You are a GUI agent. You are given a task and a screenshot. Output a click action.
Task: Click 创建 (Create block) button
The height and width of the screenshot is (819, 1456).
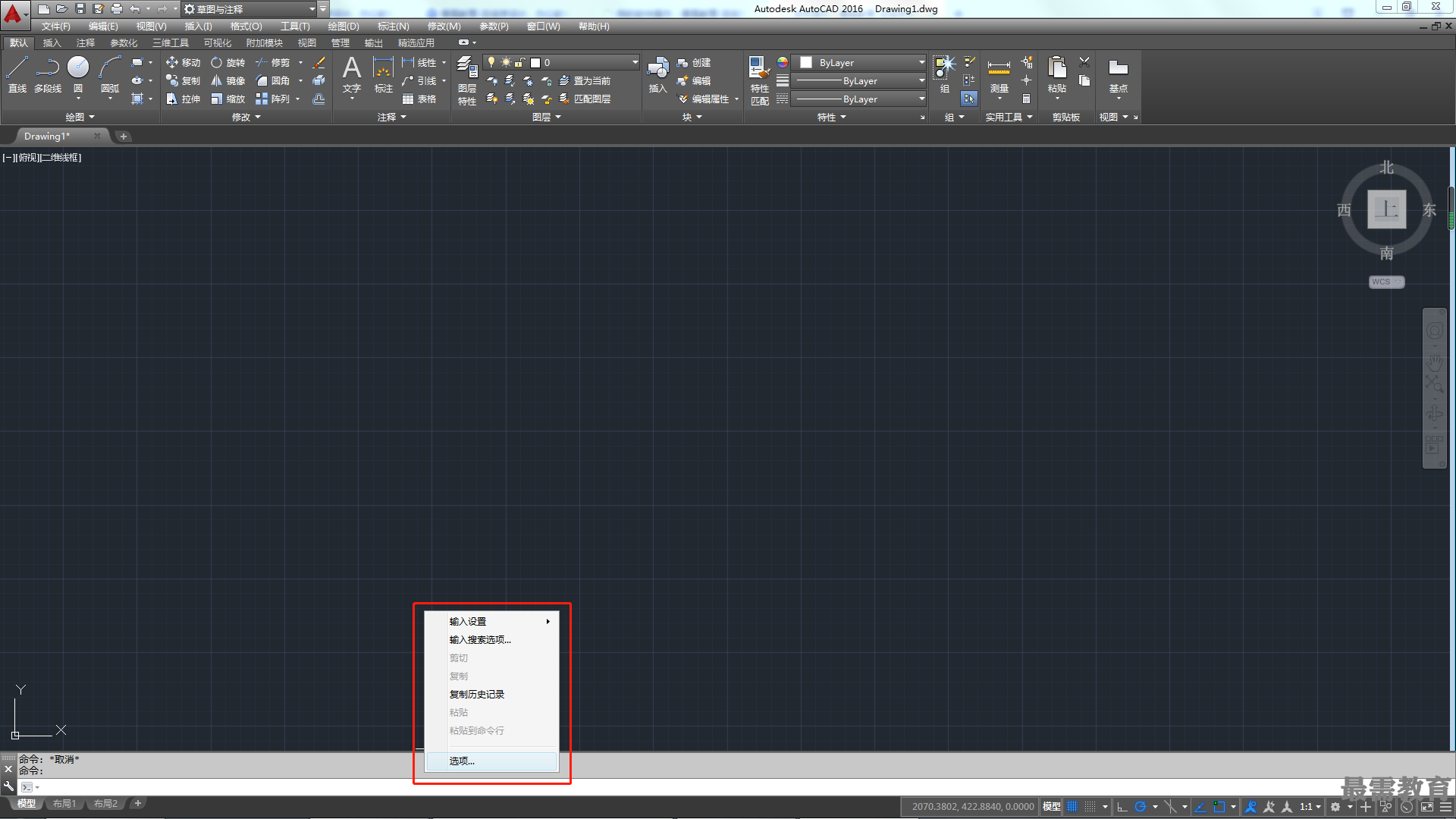(694, 62)
